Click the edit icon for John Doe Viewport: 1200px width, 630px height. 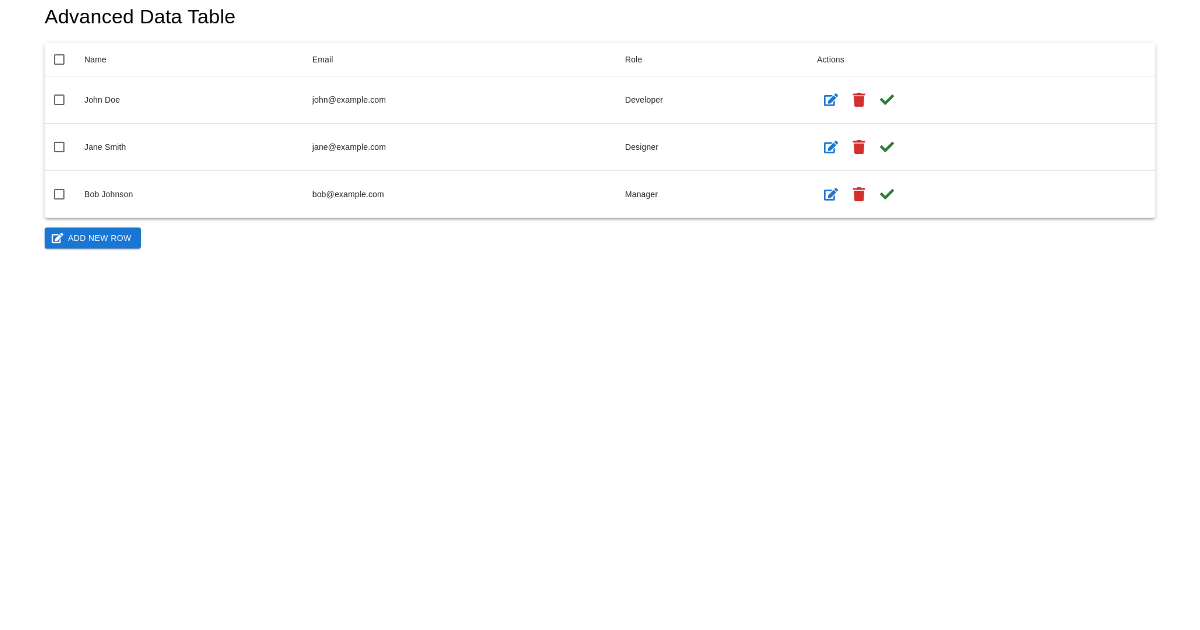830,99
